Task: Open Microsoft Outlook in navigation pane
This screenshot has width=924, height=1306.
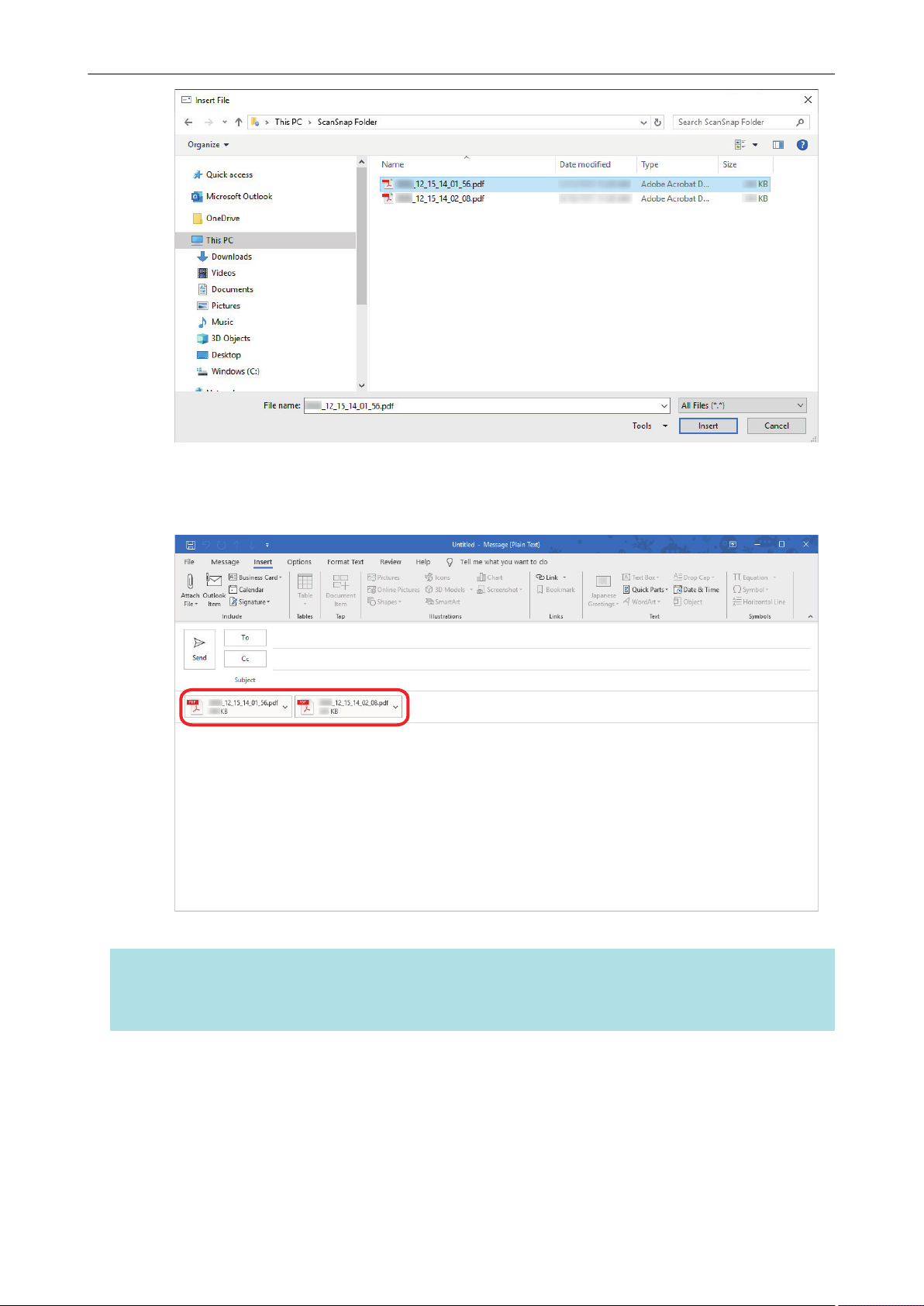Action: tap(232, 197)
